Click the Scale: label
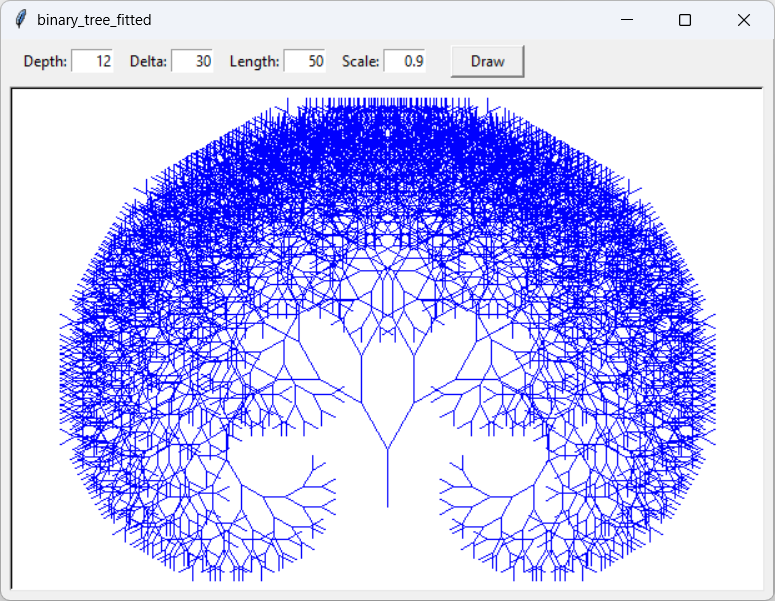Screen dimensions: 775x601 (360, 61)
